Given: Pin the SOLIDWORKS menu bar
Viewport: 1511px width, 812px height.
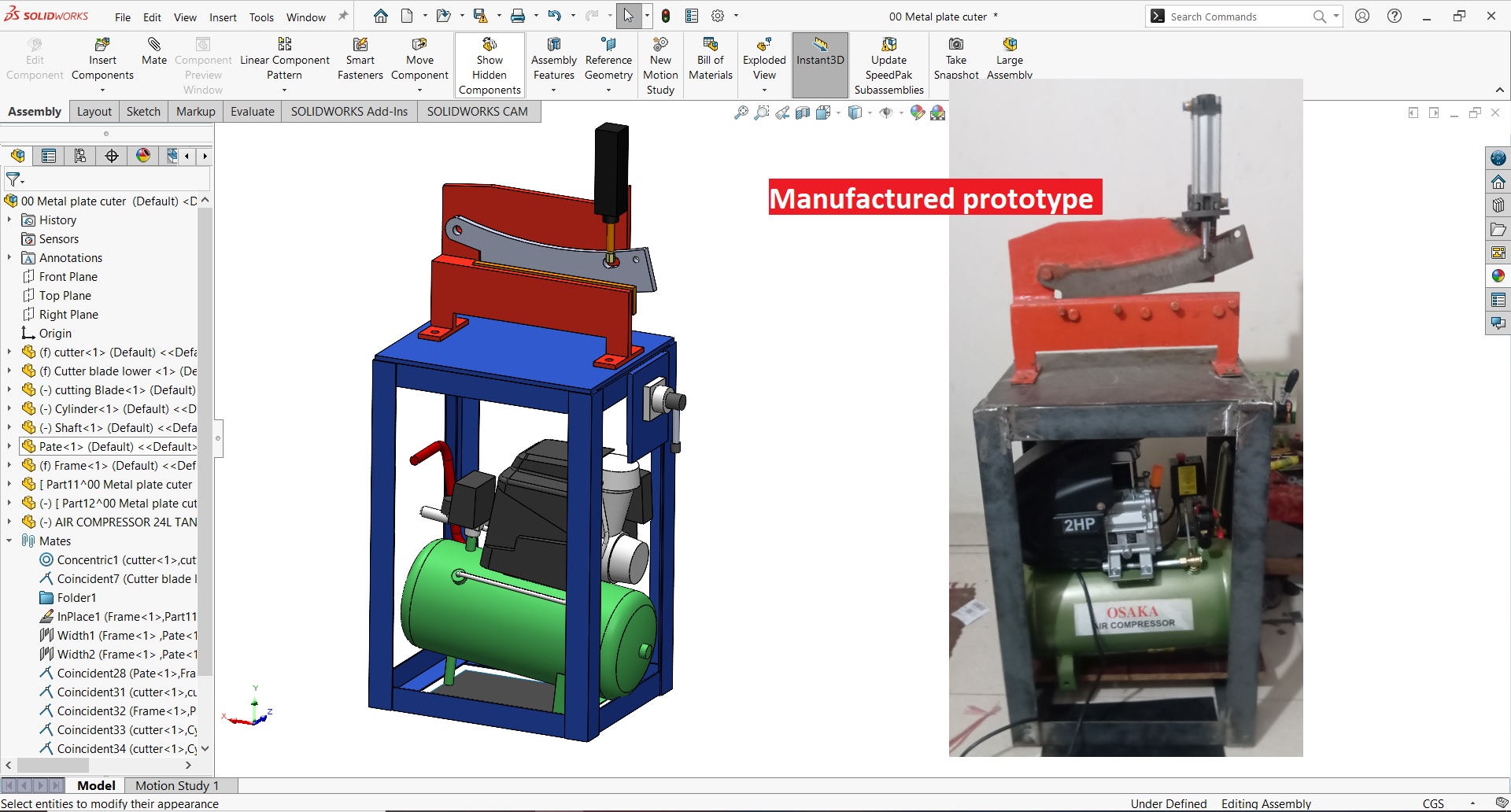Looking at the screenshot, I should point(343,16).
